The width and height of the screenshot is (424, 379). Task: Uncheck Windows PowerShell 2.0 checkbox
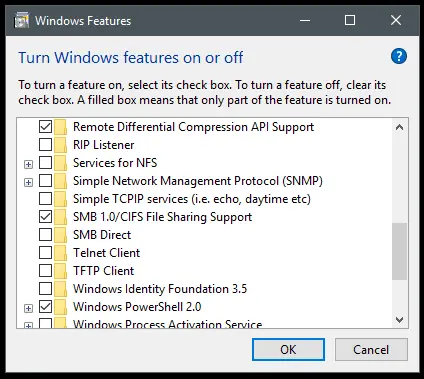[45, 307]
